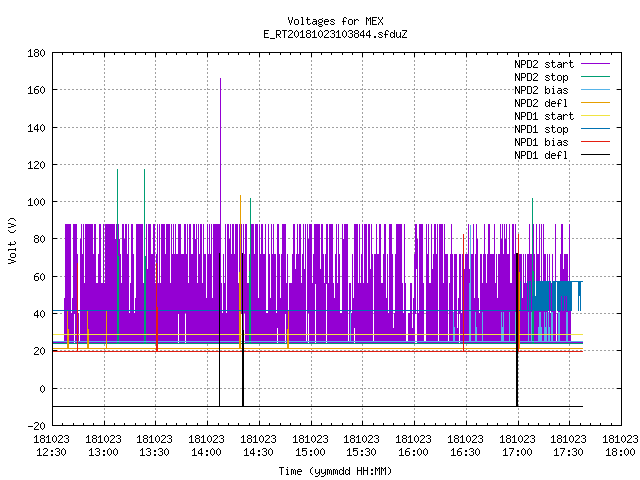Select the NPD1 stop legend label

(541, 129)
